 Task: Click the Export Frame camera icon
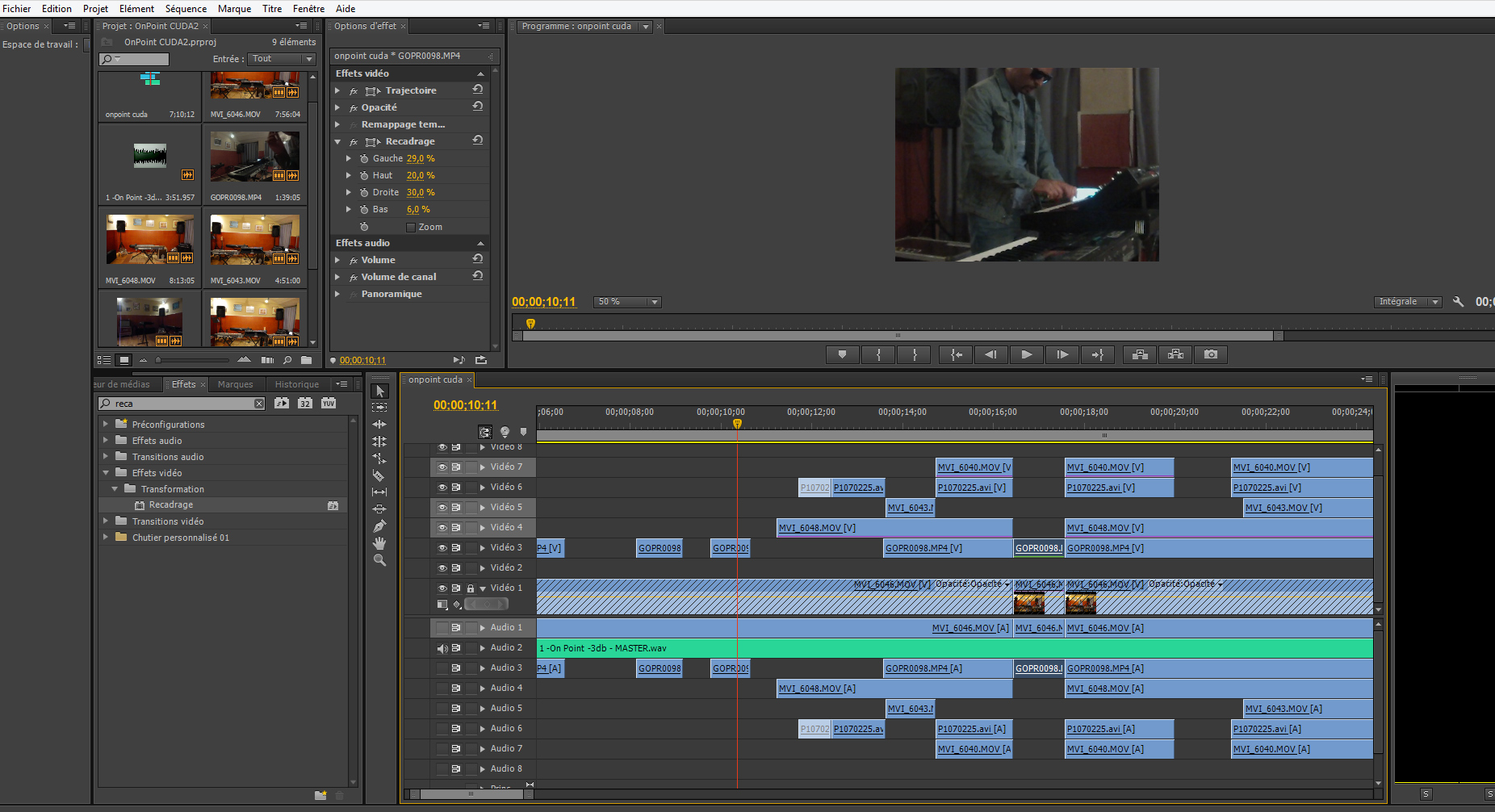pos(1211,354)
